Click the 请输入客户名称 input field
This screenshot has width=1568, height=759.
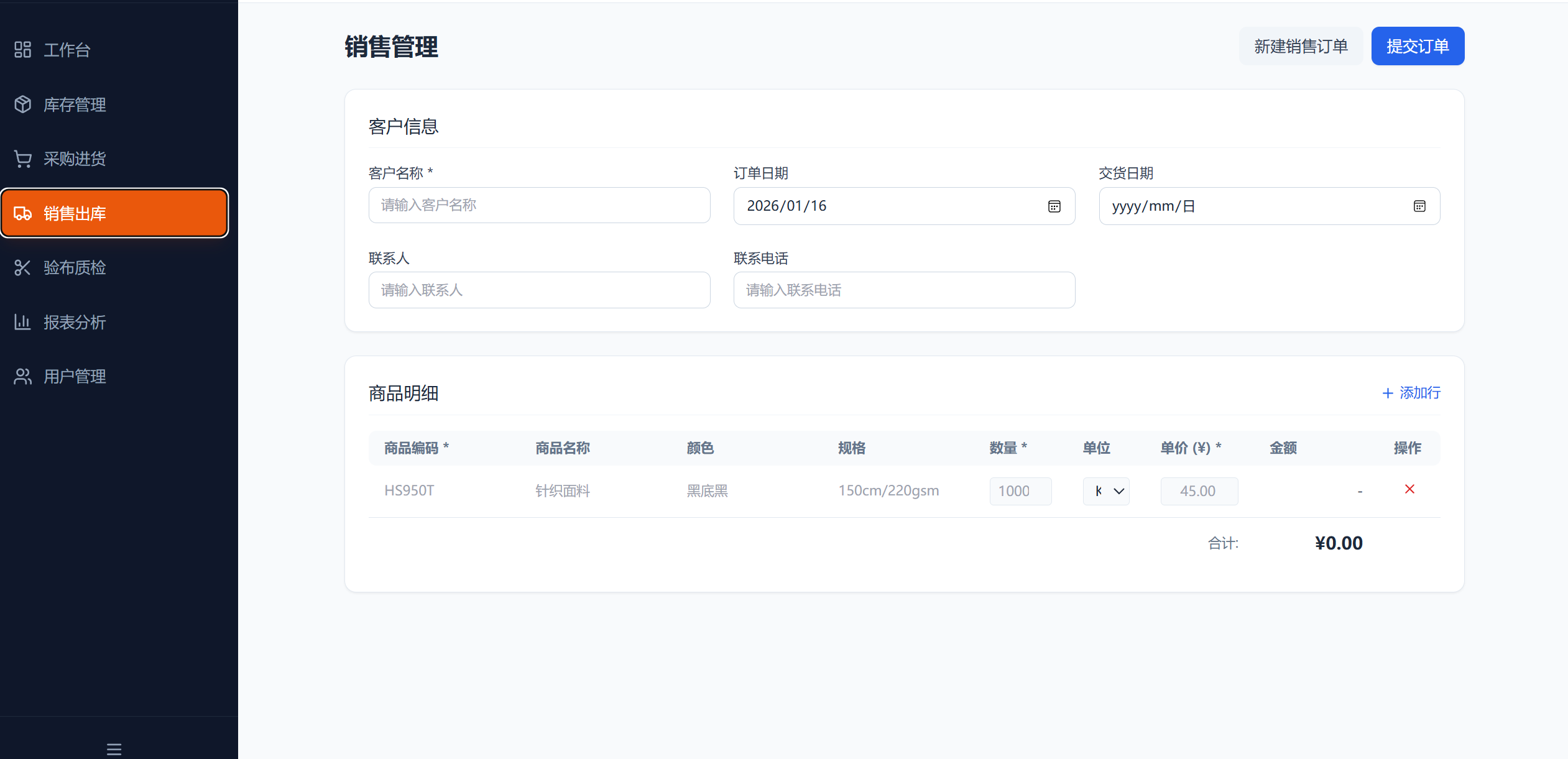click(538, 205)
